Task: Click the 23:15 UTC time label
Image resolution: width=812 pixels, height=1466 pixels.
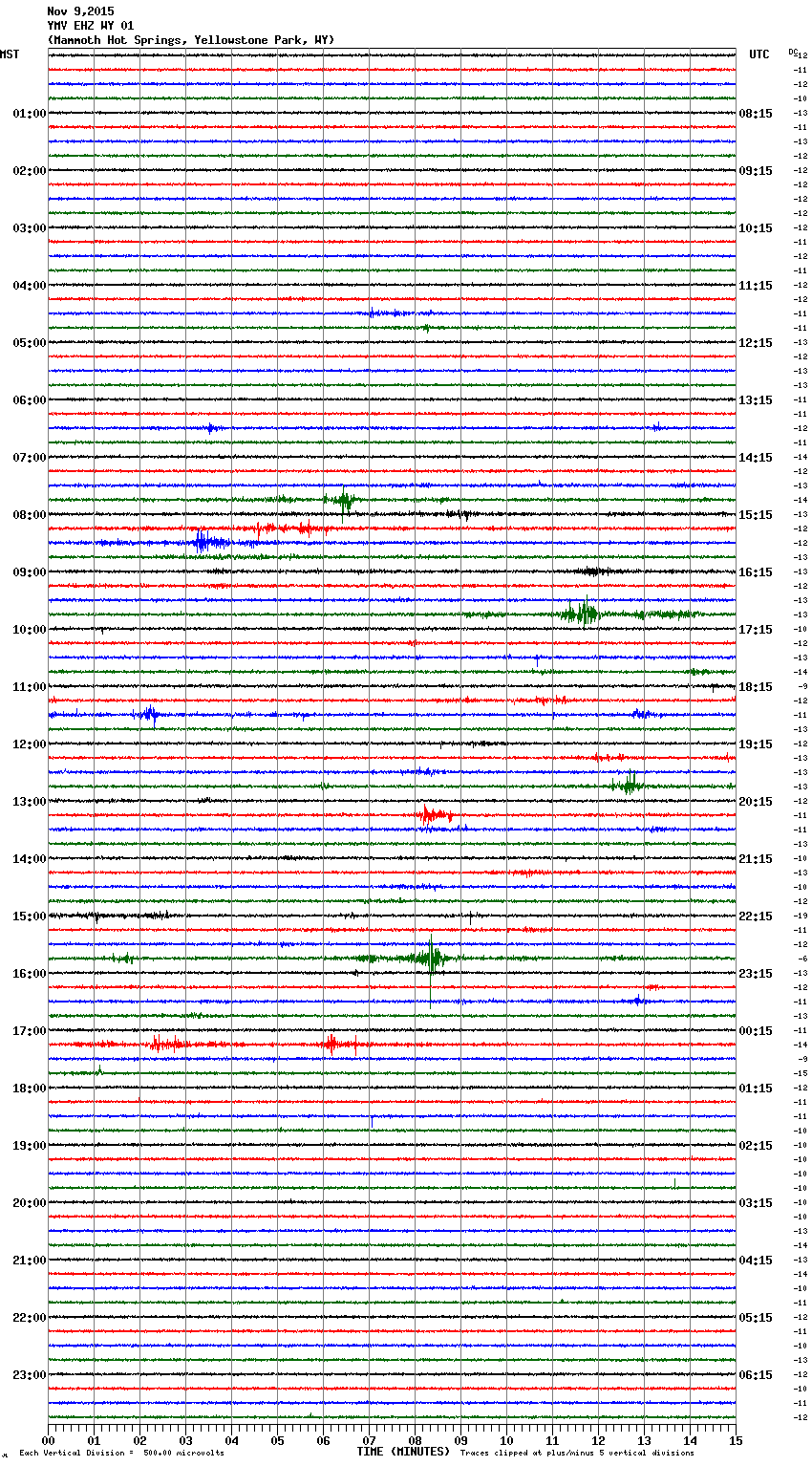Action: pyautogui.click(x=756, y=974)
